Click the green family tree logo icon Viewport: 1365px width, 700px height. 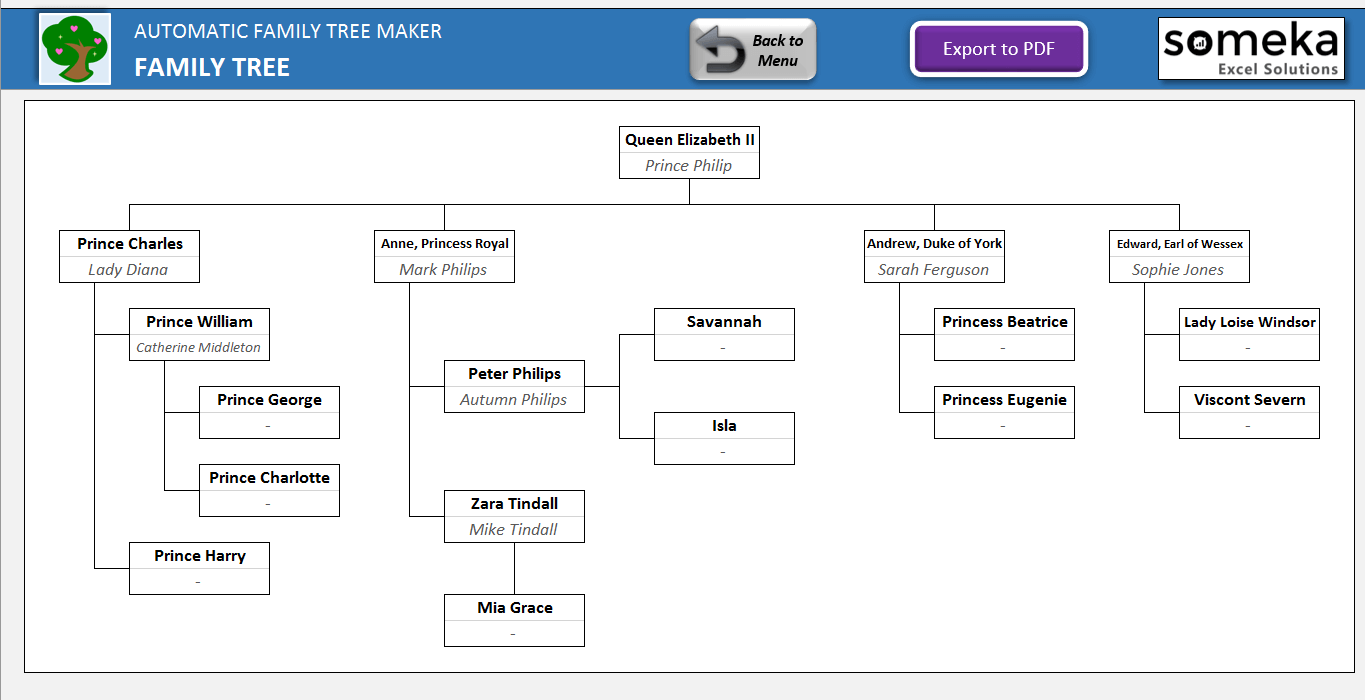click(74, 47)
